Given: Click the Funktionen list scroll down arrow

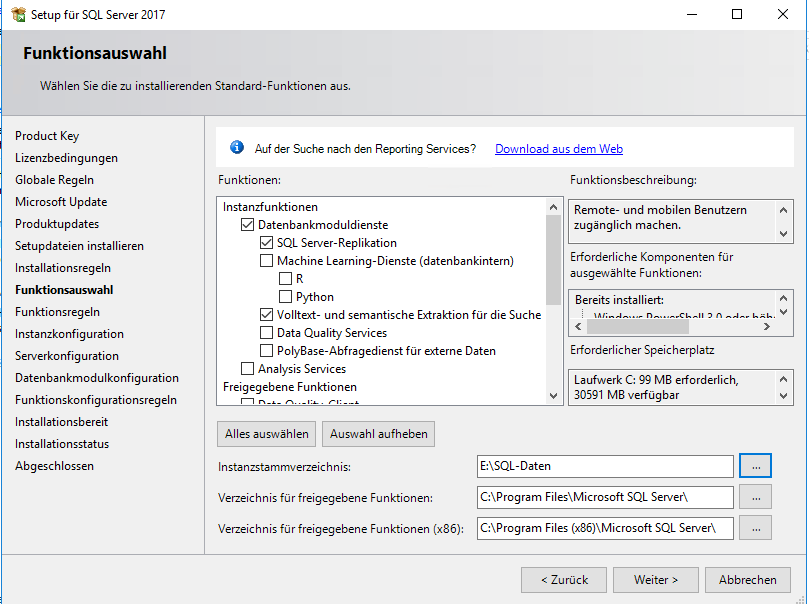Looking at the screenshot, I should (x=554, y=396).
